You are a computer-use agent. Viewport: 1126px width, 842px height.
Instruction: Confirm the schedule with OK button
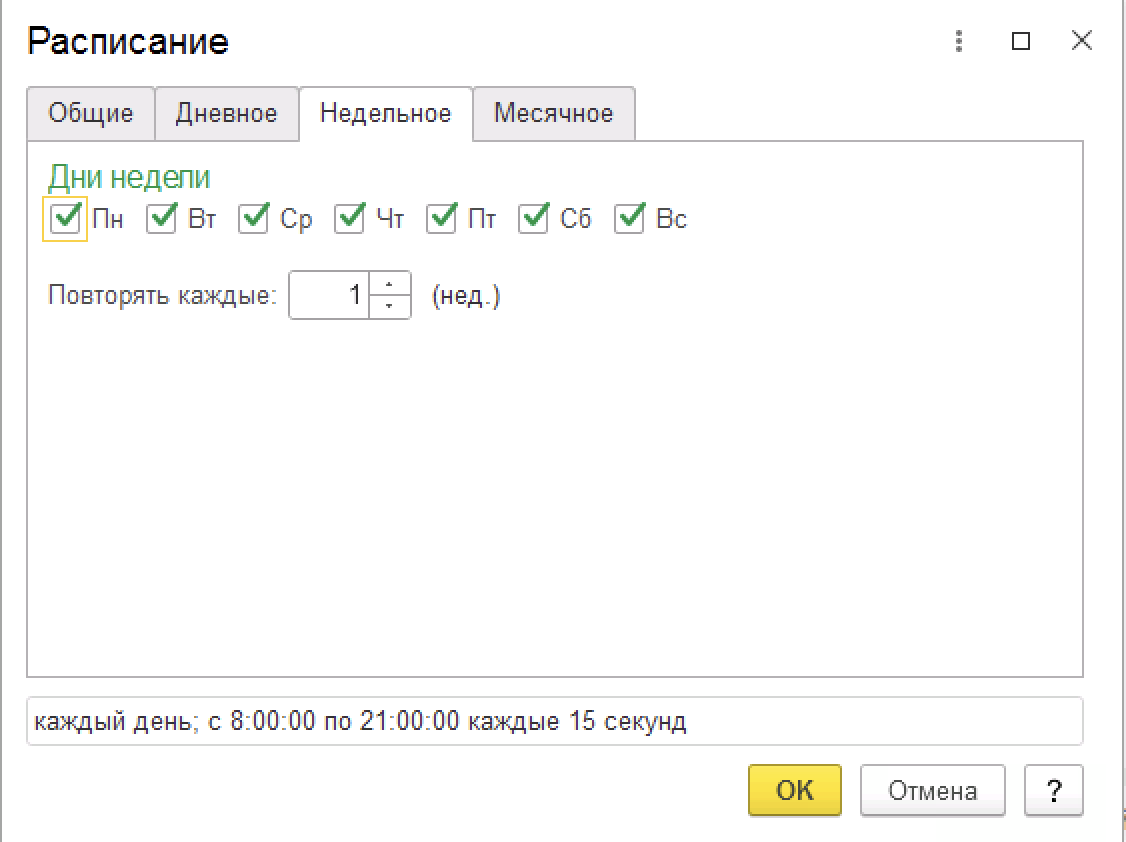(x=794, y=791)
